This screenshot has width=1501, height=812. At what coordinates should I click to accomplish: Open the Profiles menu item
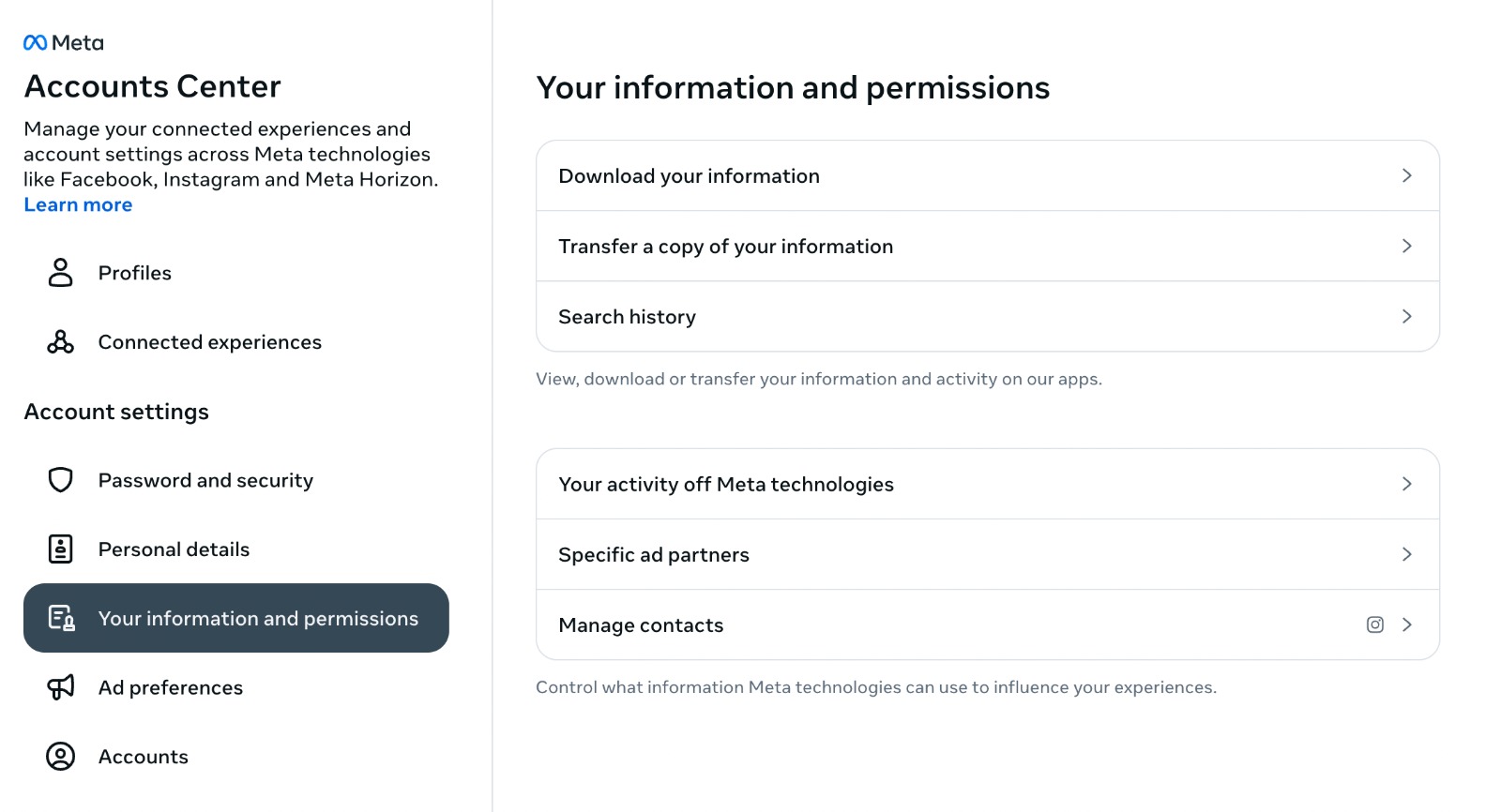[236, 272]
